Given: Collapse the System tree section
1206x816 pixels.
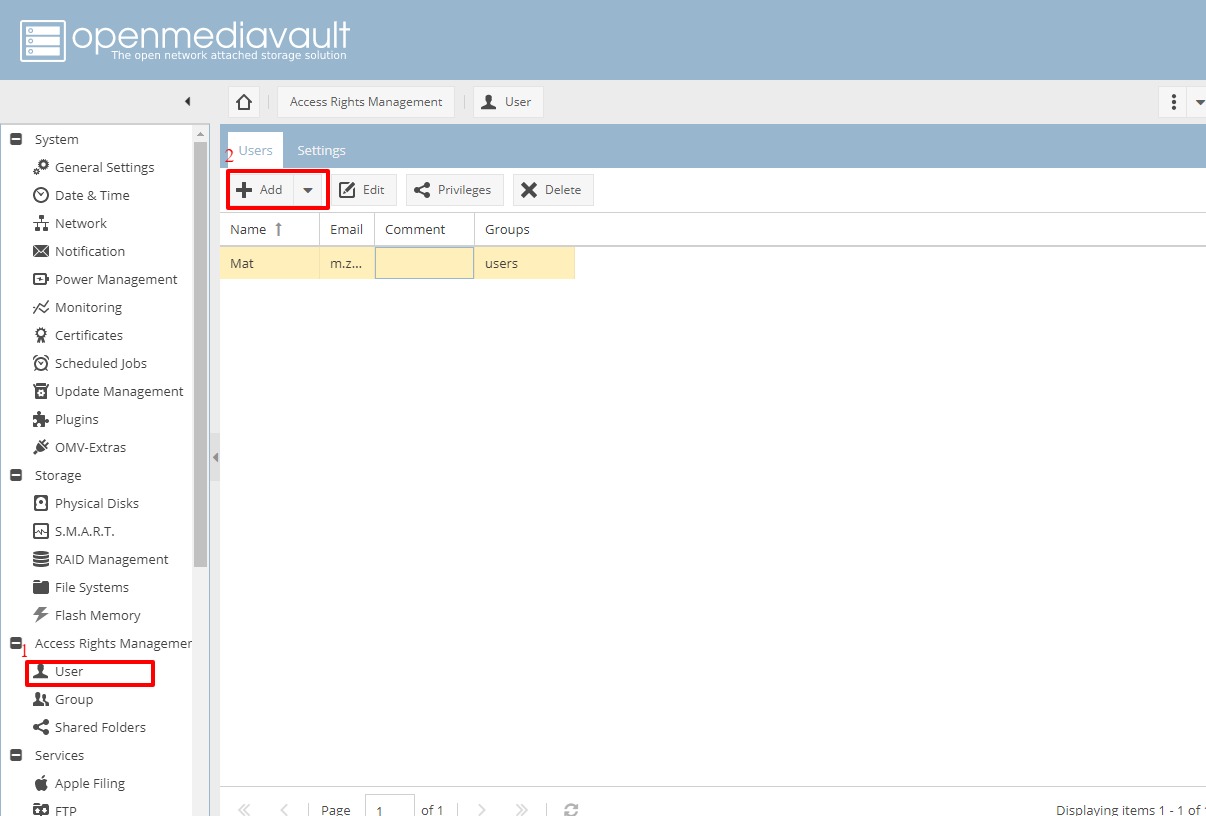Looking at the screenshot, I should coord(15,139).
